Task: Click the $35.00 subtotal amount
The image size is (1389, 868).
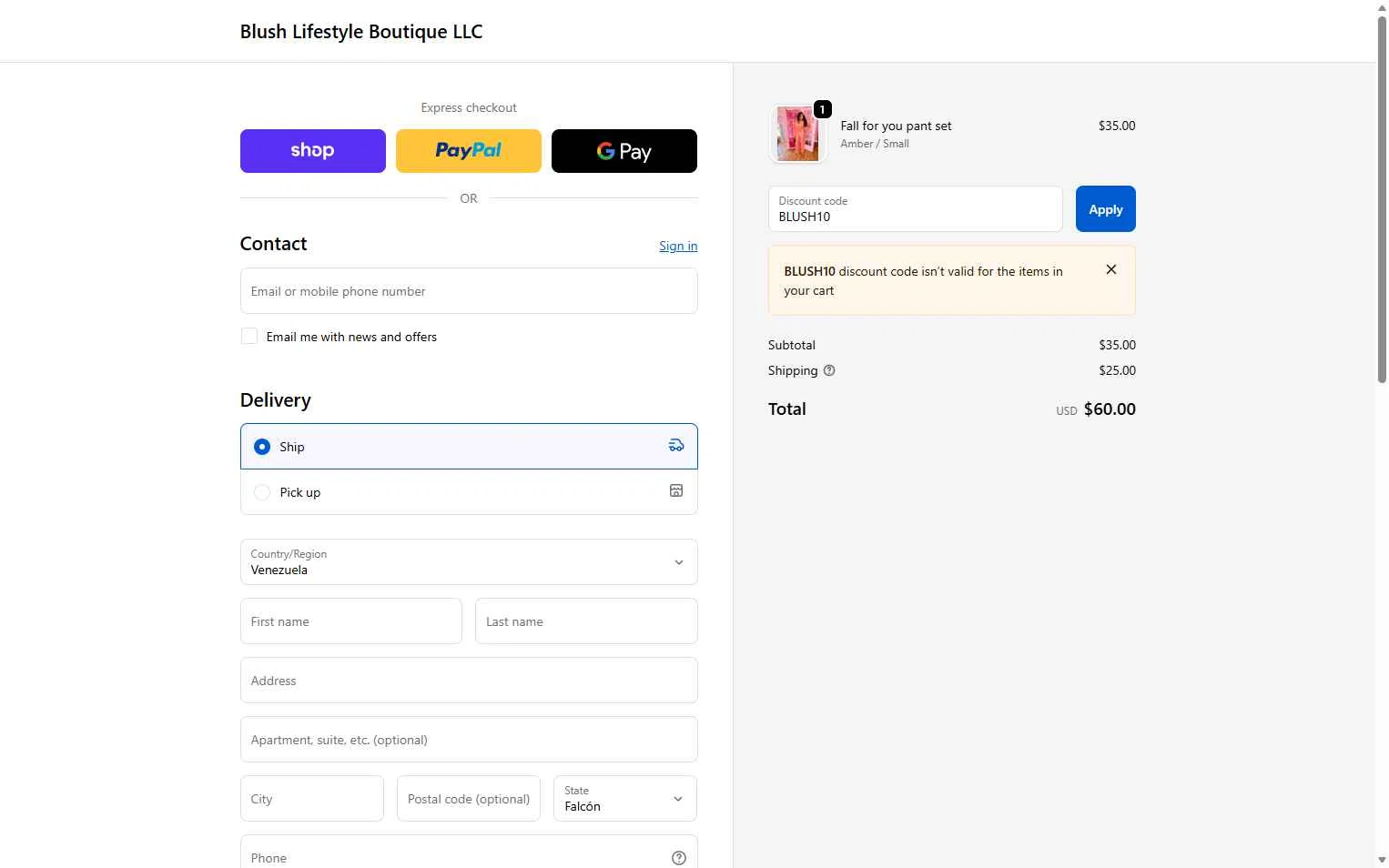Action: click(1117, 345)
